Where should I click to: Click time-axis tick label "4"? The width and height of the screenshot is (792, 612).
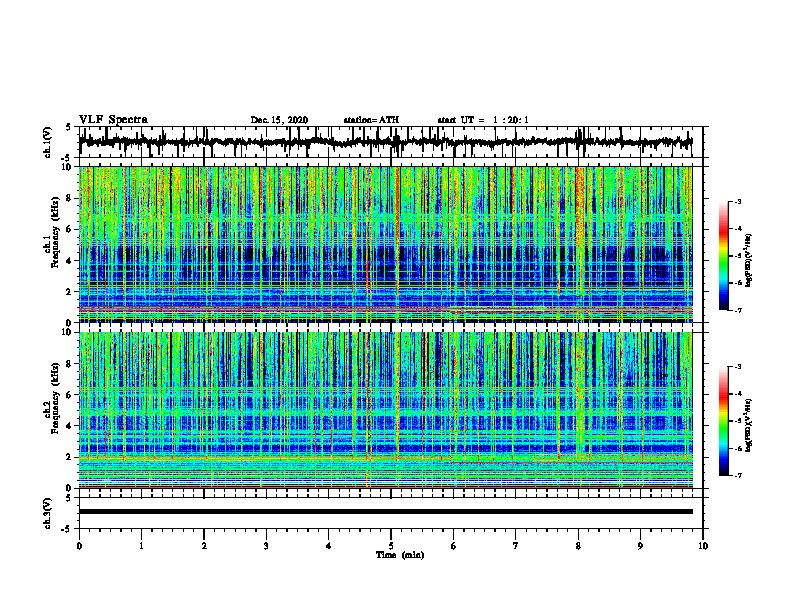tap(329, 546)
